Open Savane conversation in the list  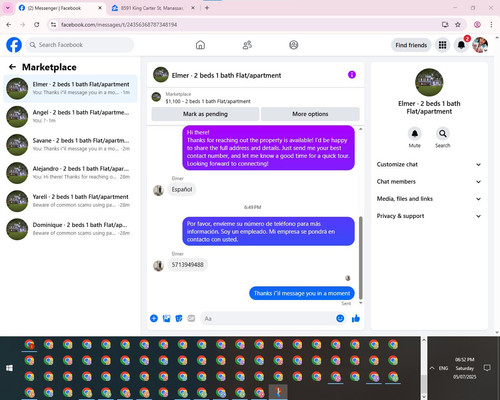(x=70, y=145)
